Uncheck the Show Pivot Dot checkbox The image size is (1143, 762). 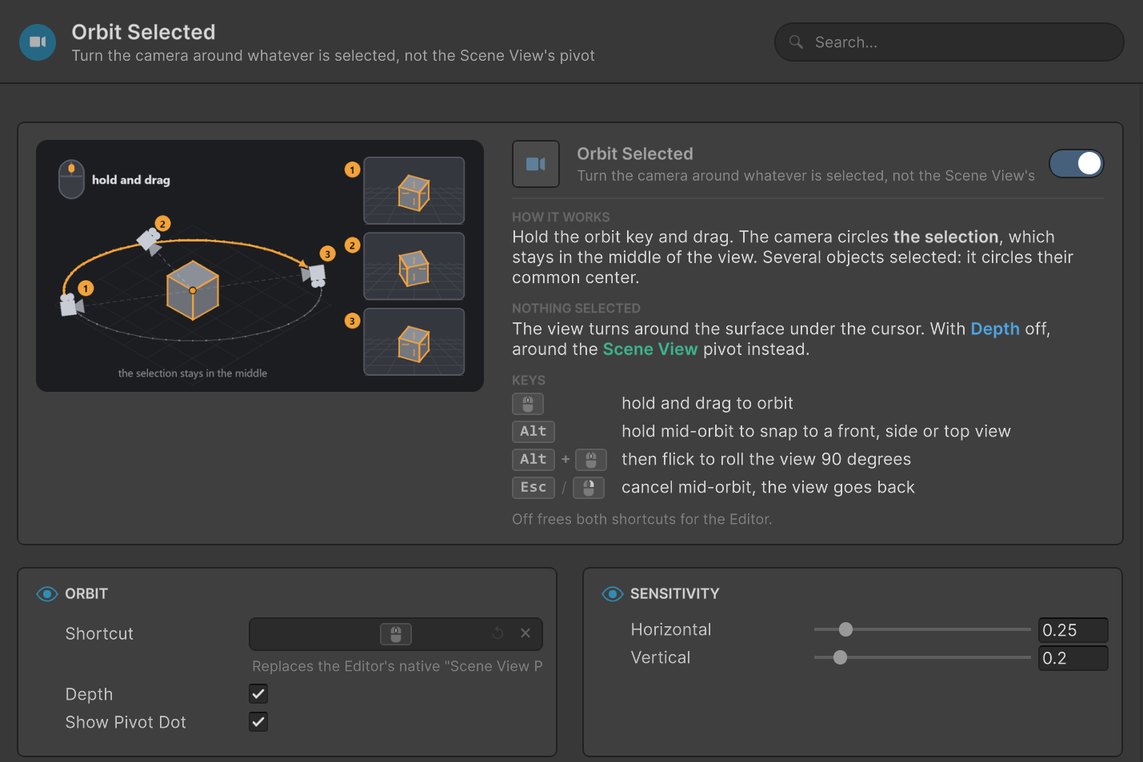tap(258, 722)
